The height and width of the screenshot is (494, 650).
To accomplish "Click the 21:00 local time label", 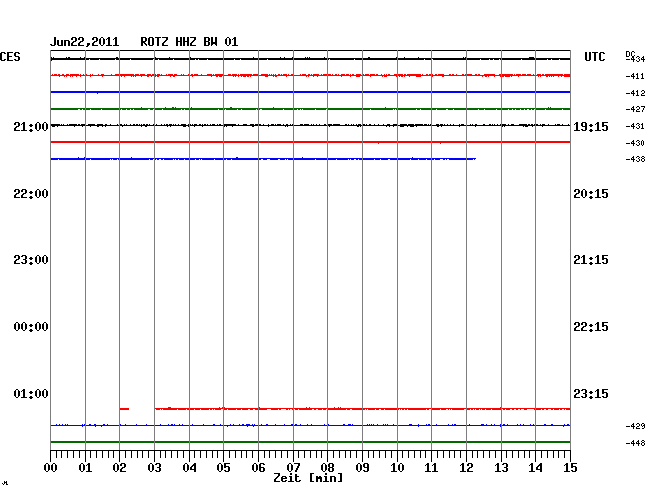I will pos(31,127).
